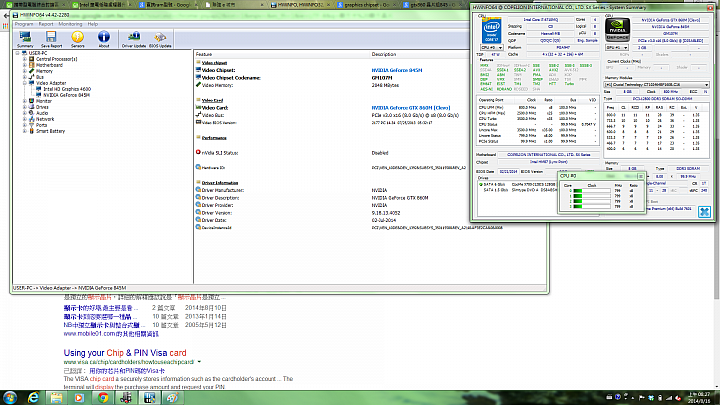Select the Motherboard tree node

pyautogui.click(x=49, y=65)
